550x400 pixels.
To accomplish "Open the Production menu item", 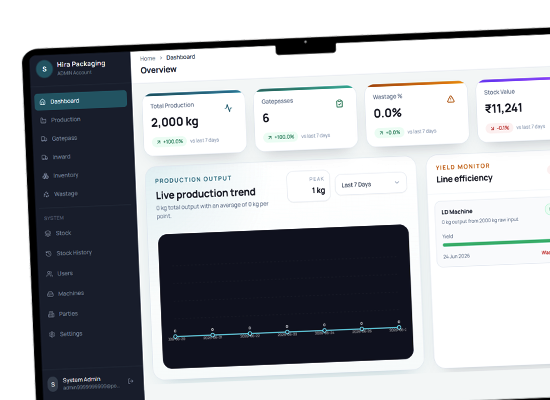I will point(81,120).
